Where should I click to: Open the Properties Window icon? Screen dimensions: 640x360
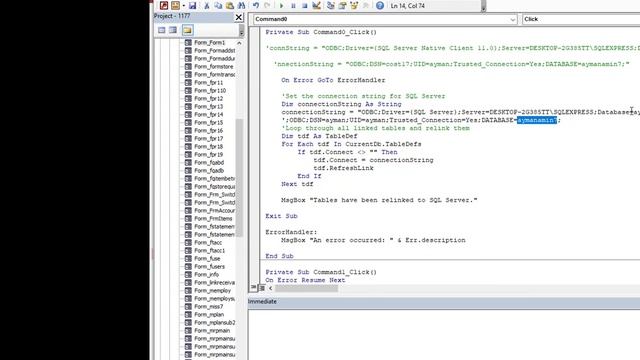tap(342, 5)
